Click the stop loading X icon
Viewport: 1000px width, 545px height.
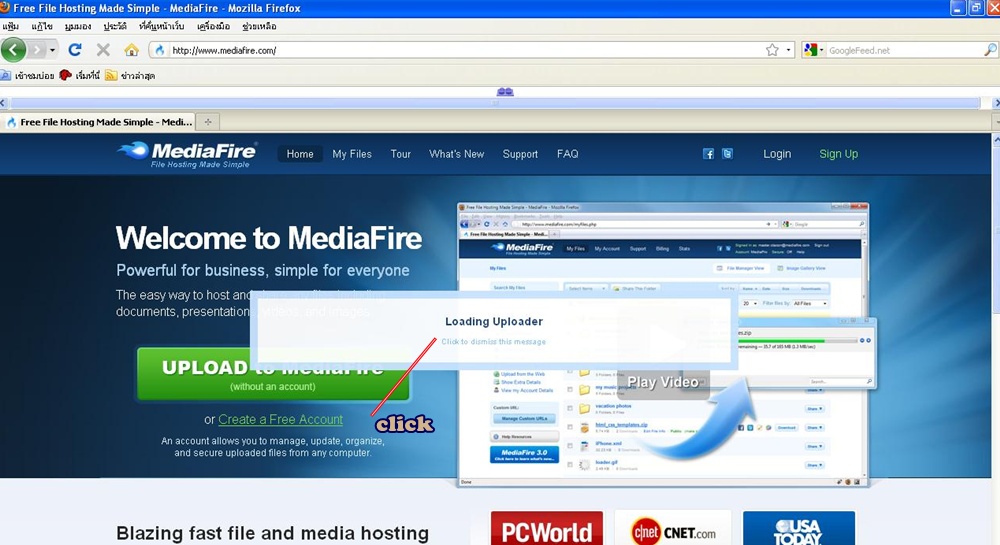click(x=103, y=50)
